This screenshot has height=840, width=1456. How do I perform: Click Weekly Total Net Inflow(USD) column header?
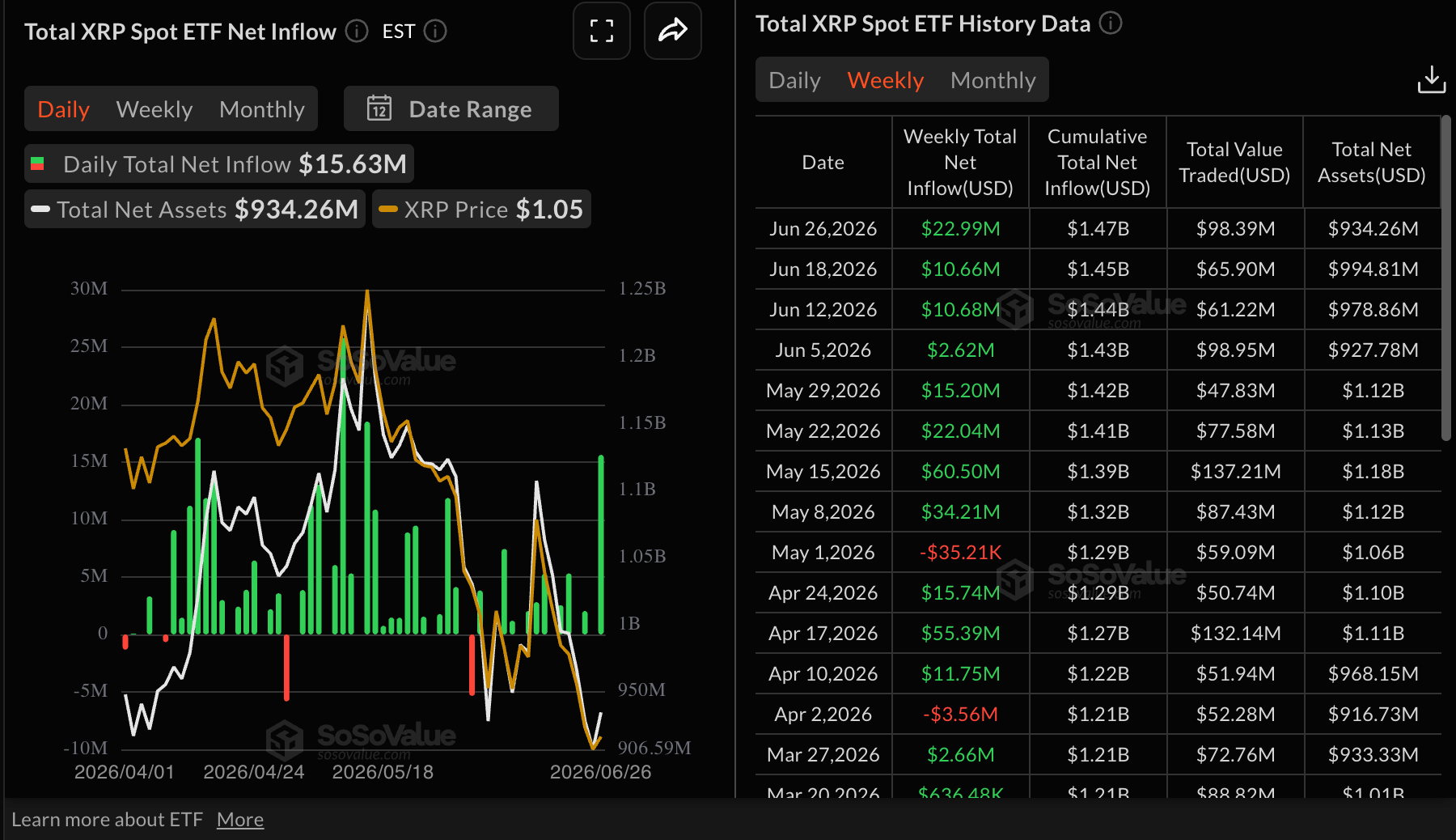pyautogui.click(x=960, y=163)
